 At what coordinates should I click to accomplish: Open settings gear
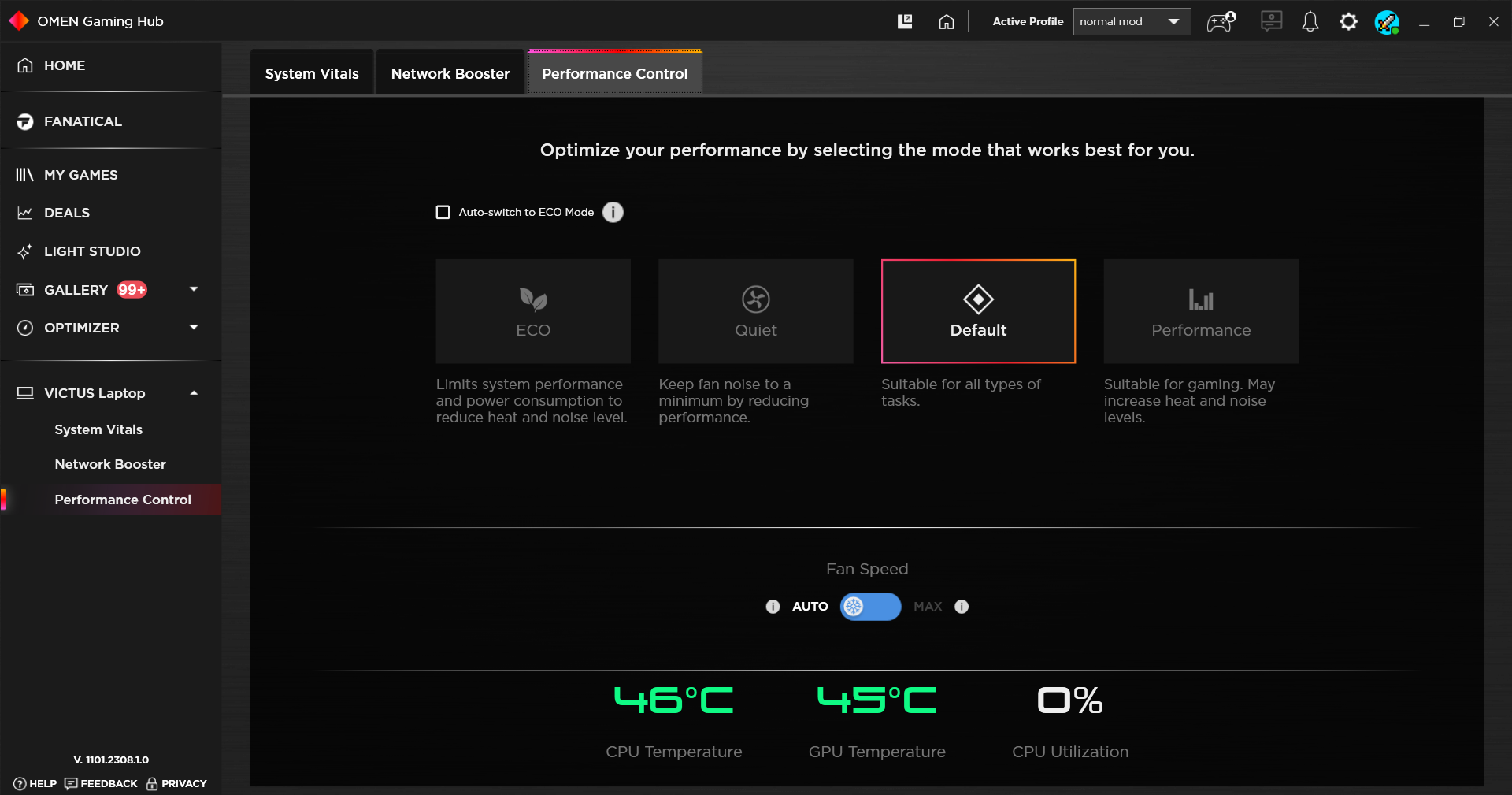1348,21
